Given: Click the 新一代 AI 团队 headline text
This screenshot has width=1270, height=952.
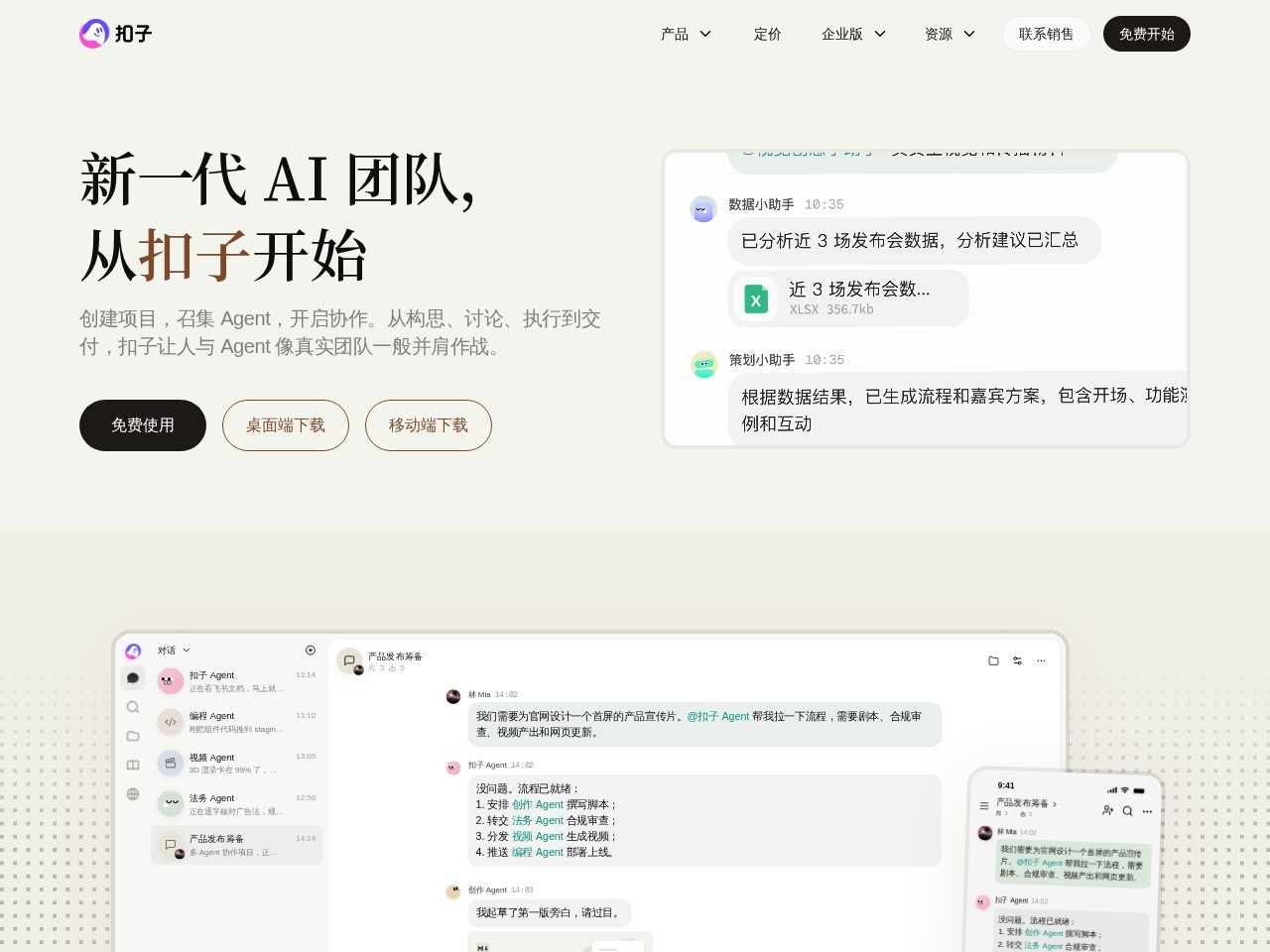Looking at the screenshot, I should tap(278, 180).
